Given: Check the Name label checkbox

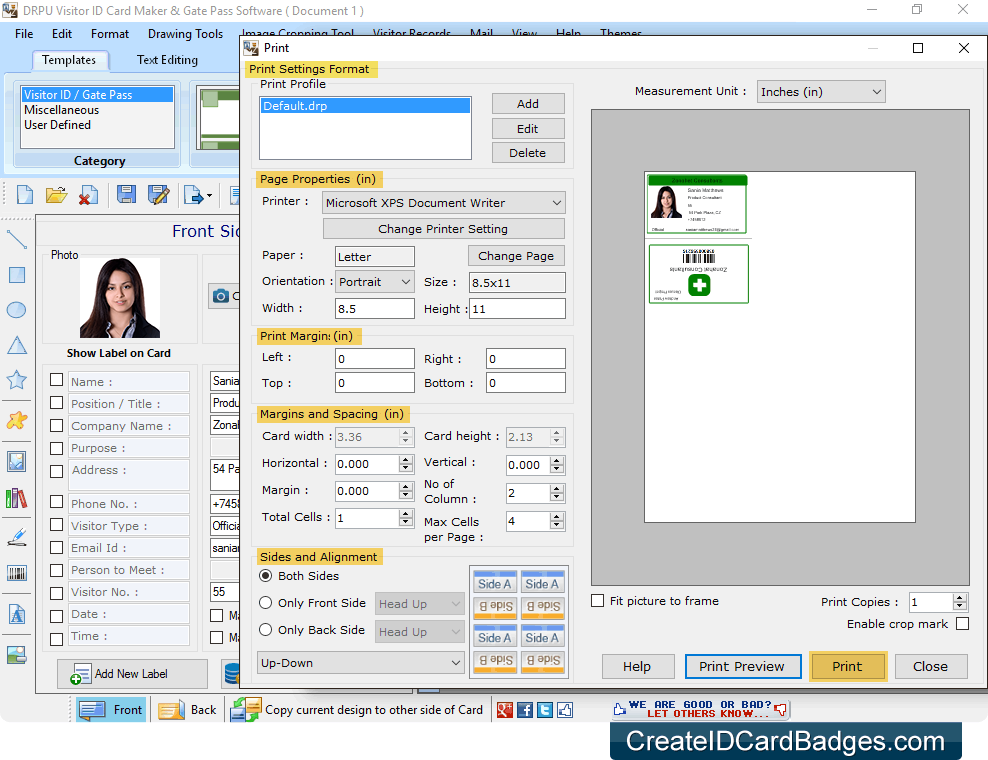Looking at the screenshot, I should pyautogui.click(x=57, y=380).
